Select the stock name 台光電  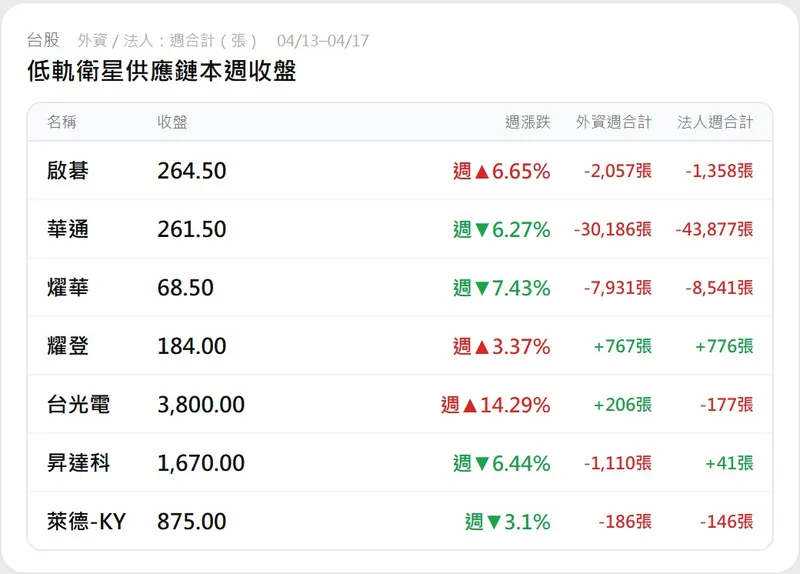pyautogui.click(x=79, y=405)
